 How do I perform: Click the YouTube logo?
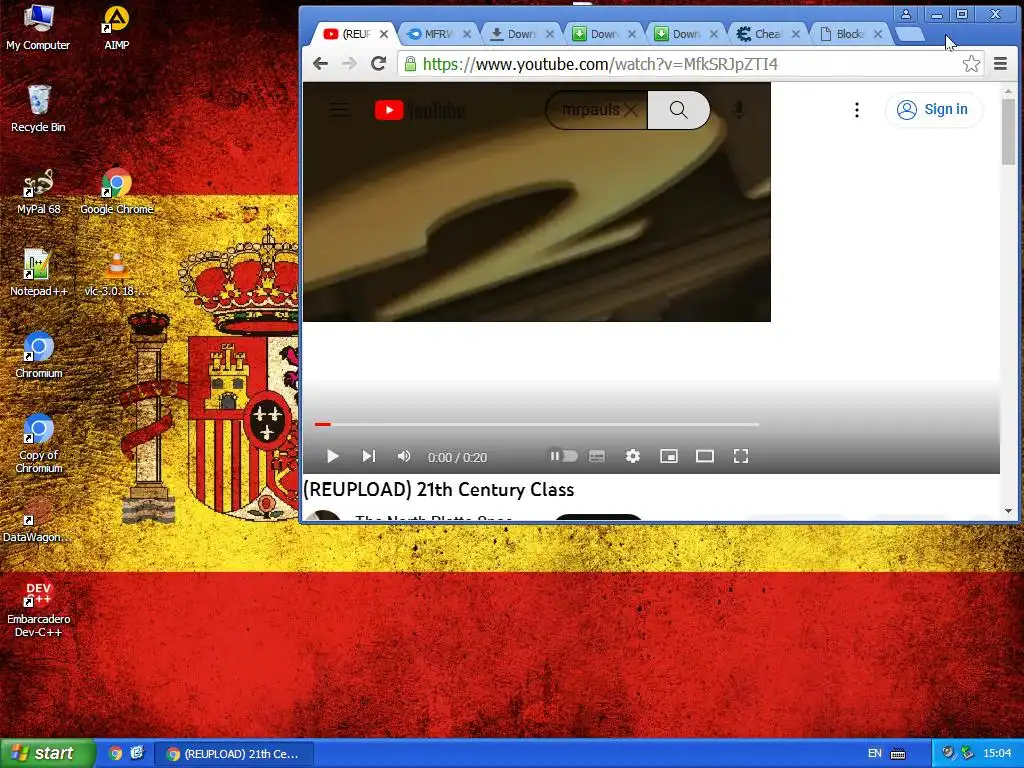419,110
